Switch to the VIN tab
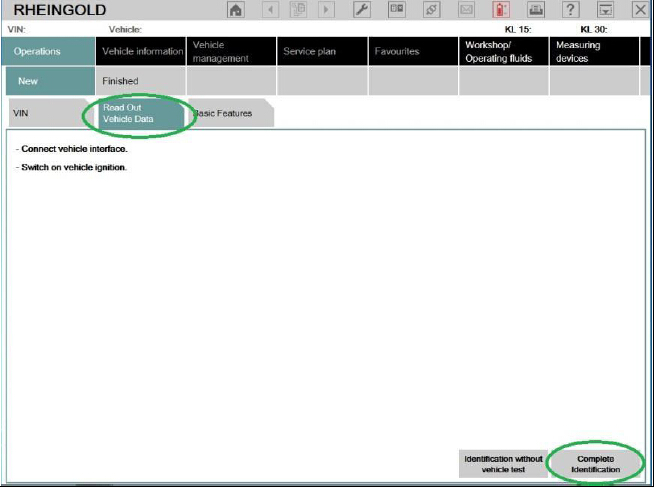 click(x=49, y=113)
